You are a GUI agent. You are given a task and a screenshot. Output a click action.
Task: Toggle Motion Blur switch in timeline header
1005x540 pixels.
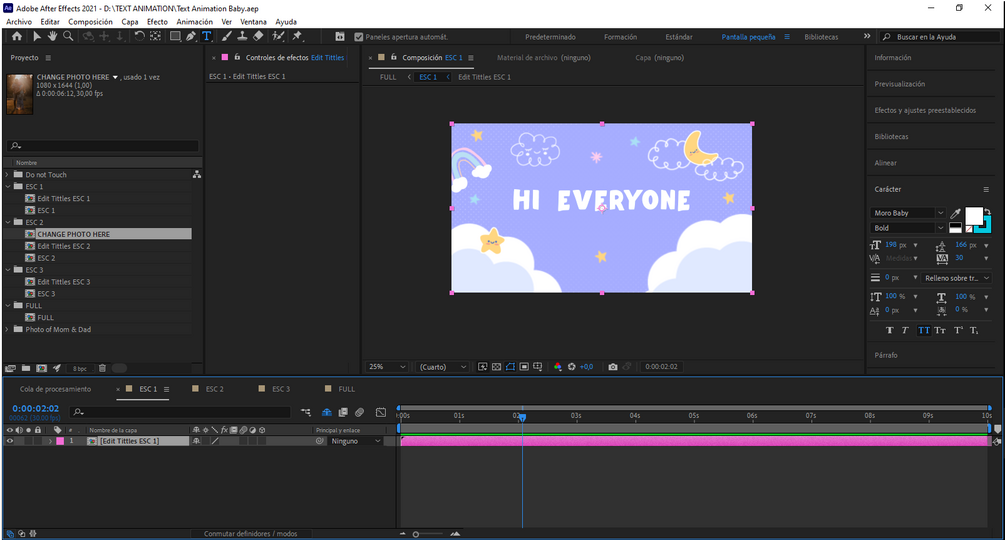point(360,413)
